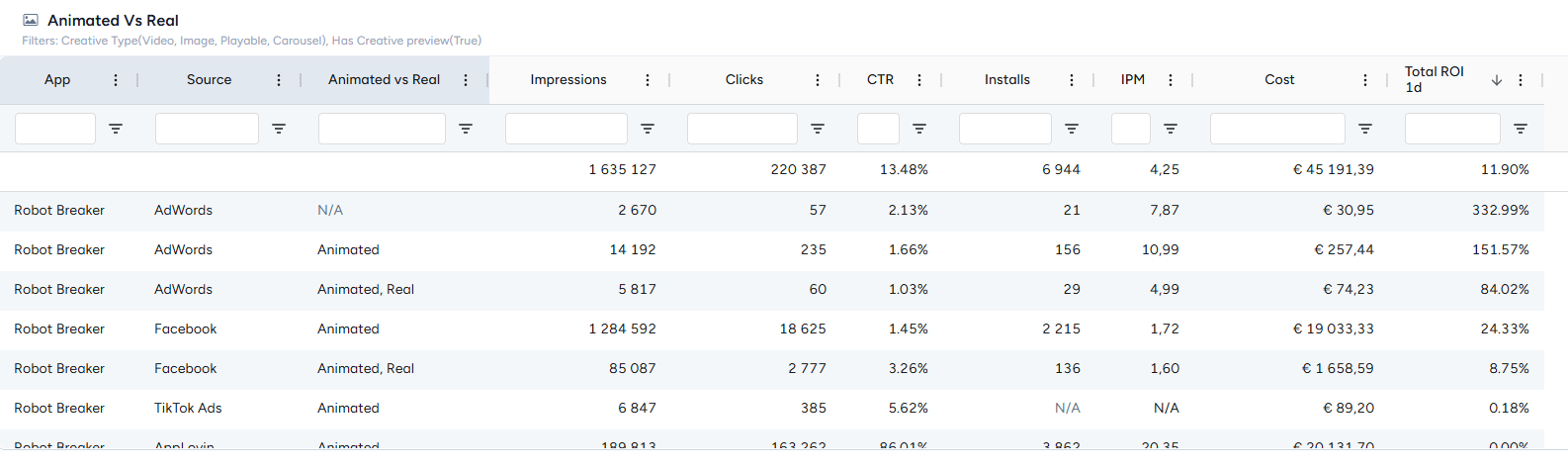1568x470 pixels.
Task: Sort by the Cost column header
Action: point(1279,80)
